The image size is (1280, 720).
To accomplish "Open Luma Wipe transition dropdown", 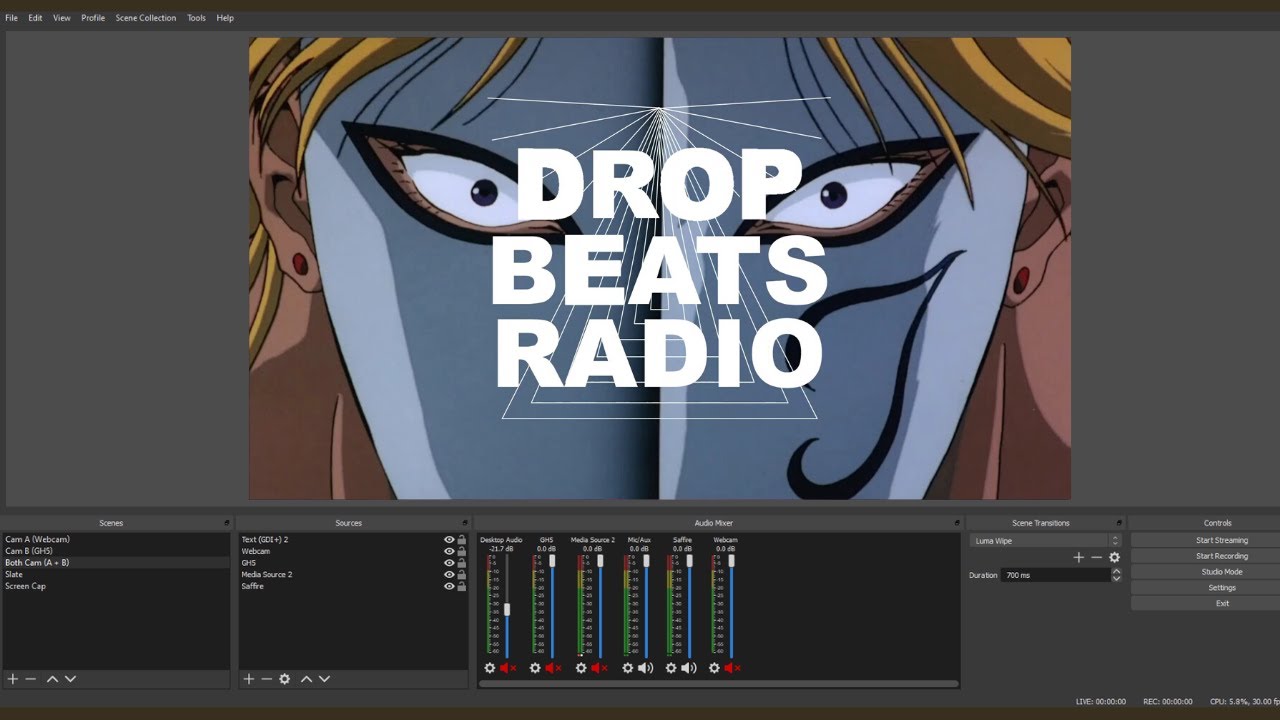I will [x=1045, y=541].
